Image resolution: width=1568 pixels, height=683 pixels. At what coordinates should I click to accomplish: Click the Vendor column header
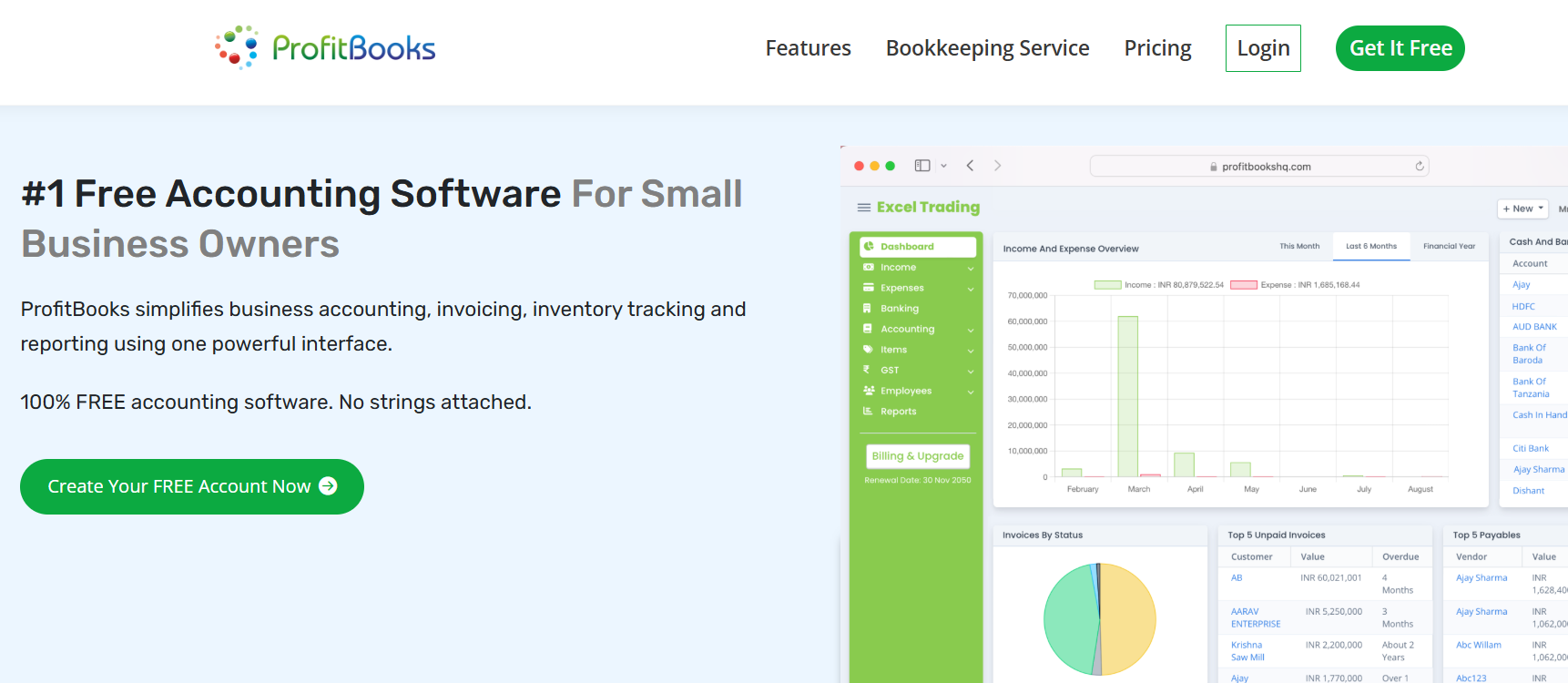[1471, 557]
